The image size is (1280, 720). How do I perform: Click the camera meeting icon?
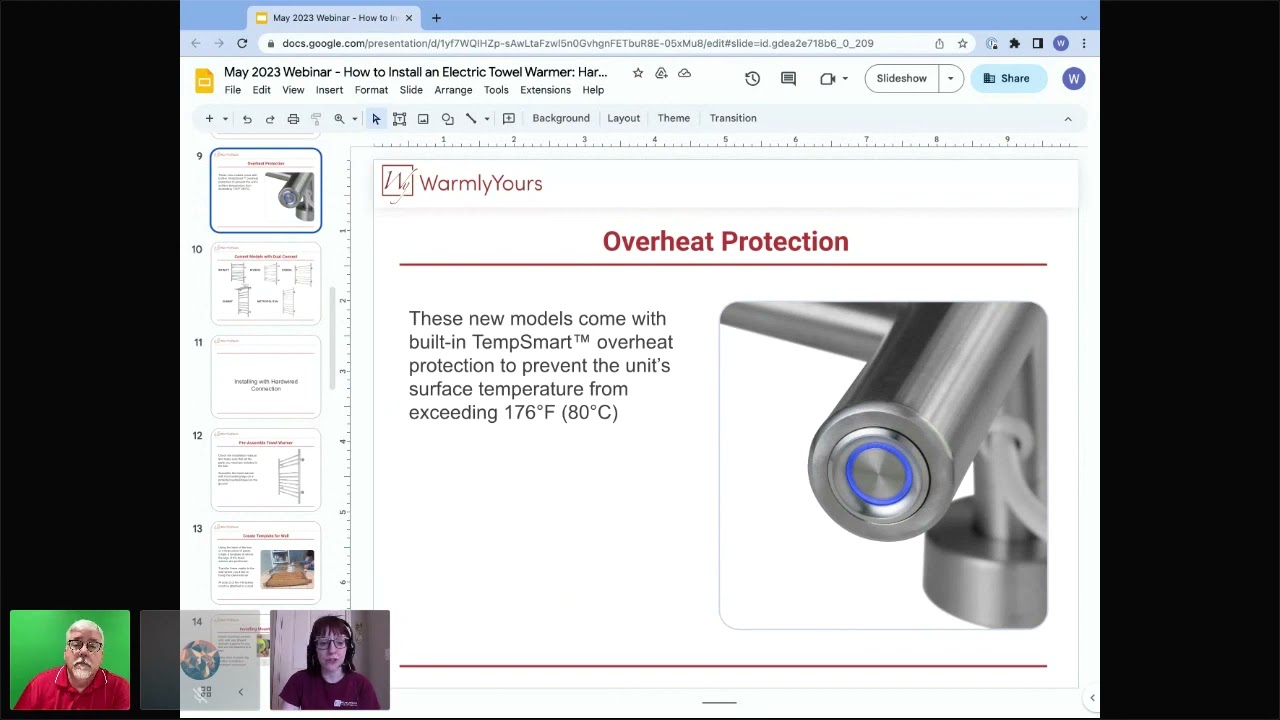click(x=827, y=78)
